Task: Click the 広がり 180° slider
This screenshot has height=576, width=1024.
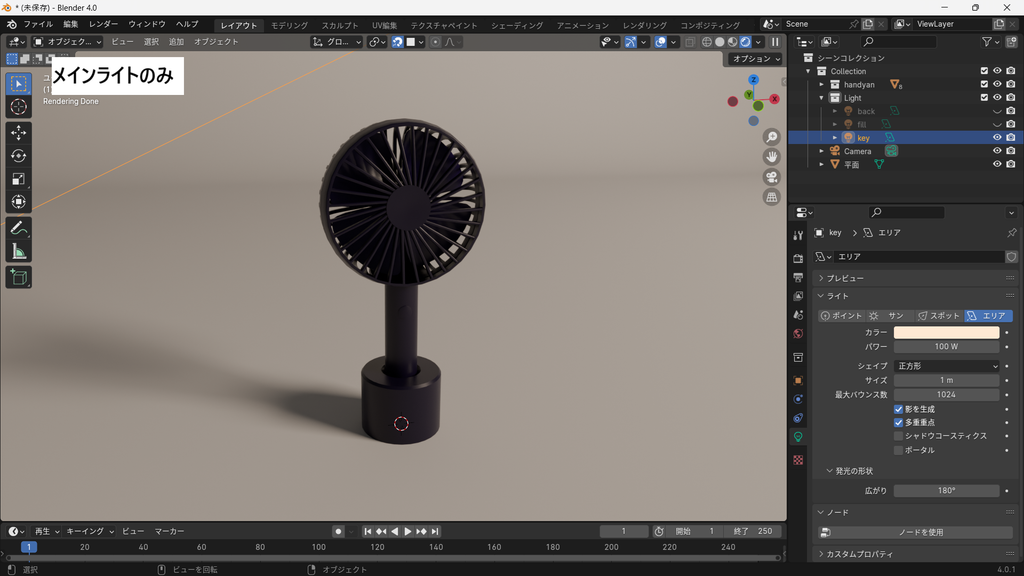Action: [947, 490]
